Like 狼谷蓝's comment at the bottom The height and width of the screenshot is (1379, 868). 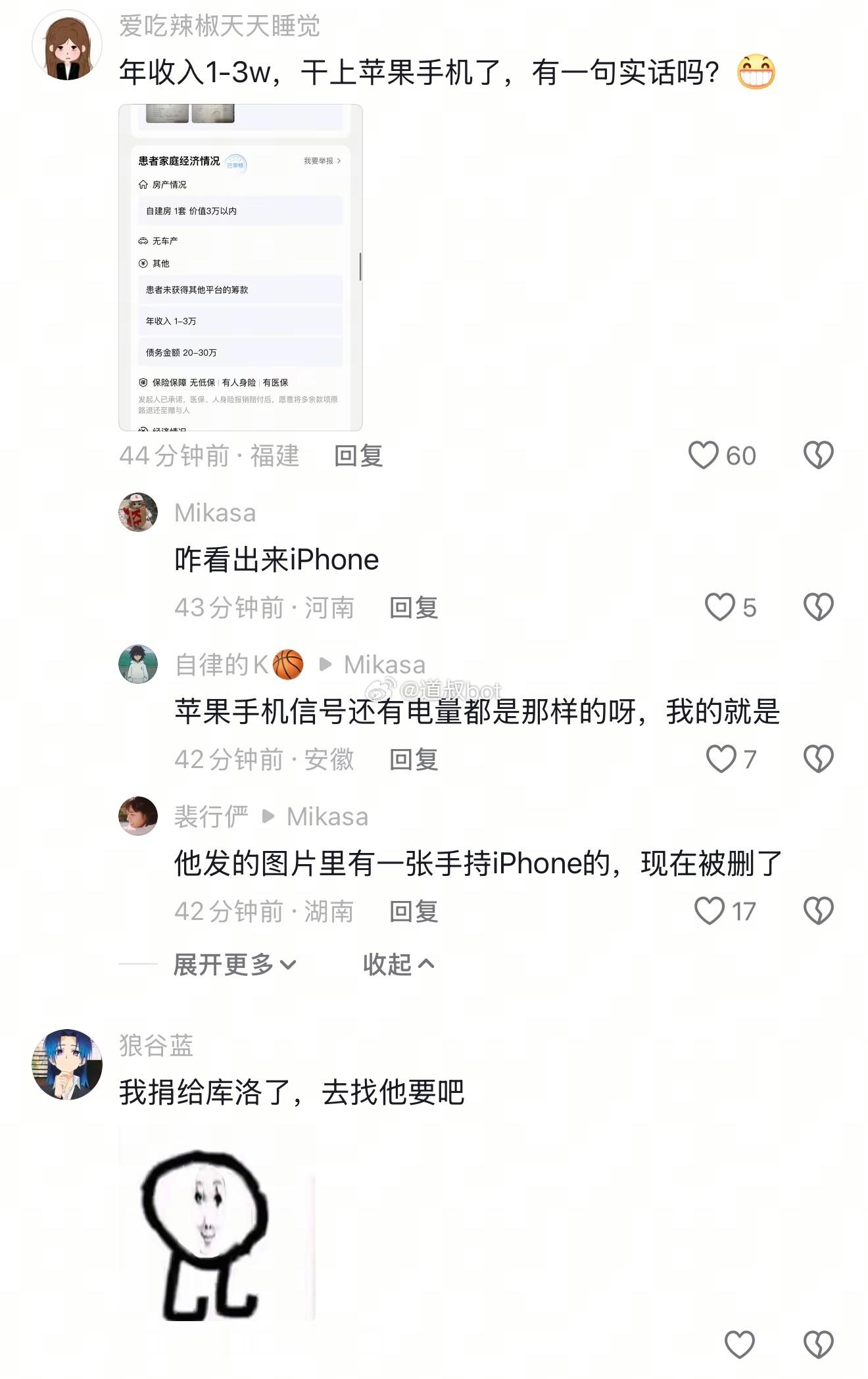coord(739,1344)
